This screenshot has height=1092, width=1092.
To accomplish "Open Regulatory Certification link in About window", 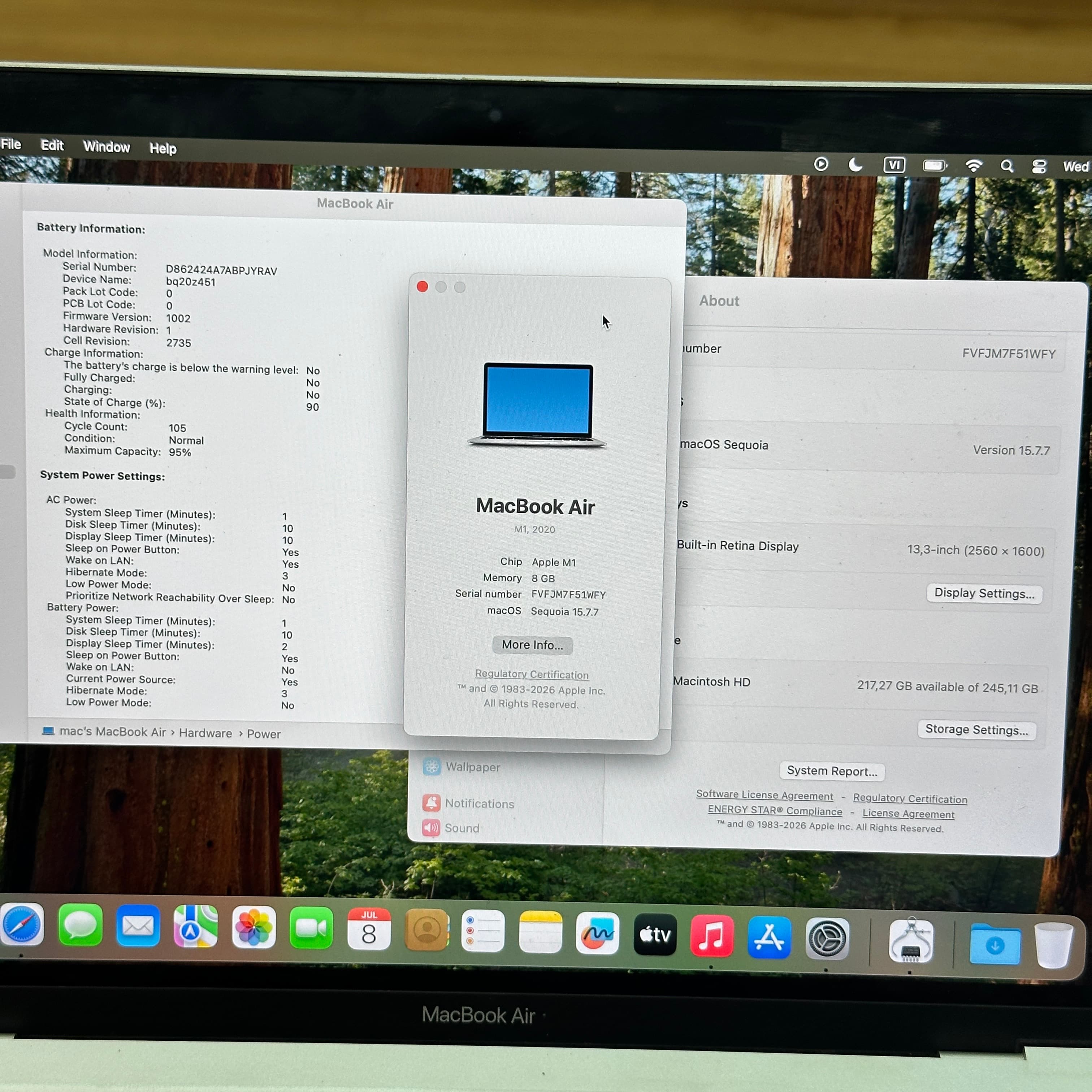I will click(532, 674).
